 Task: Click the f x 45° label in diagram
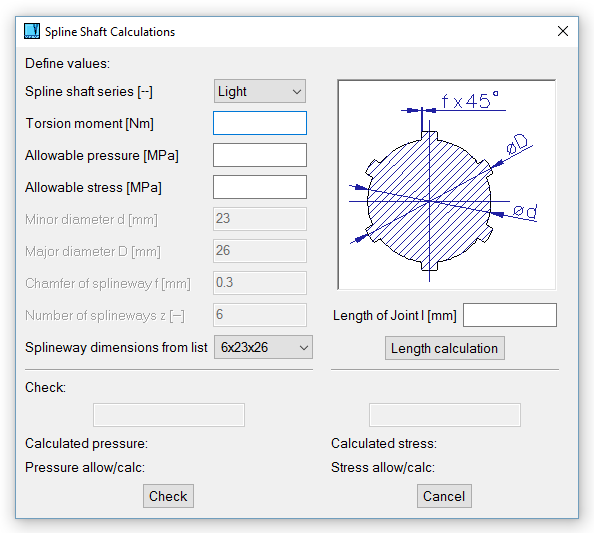[470, 100]
